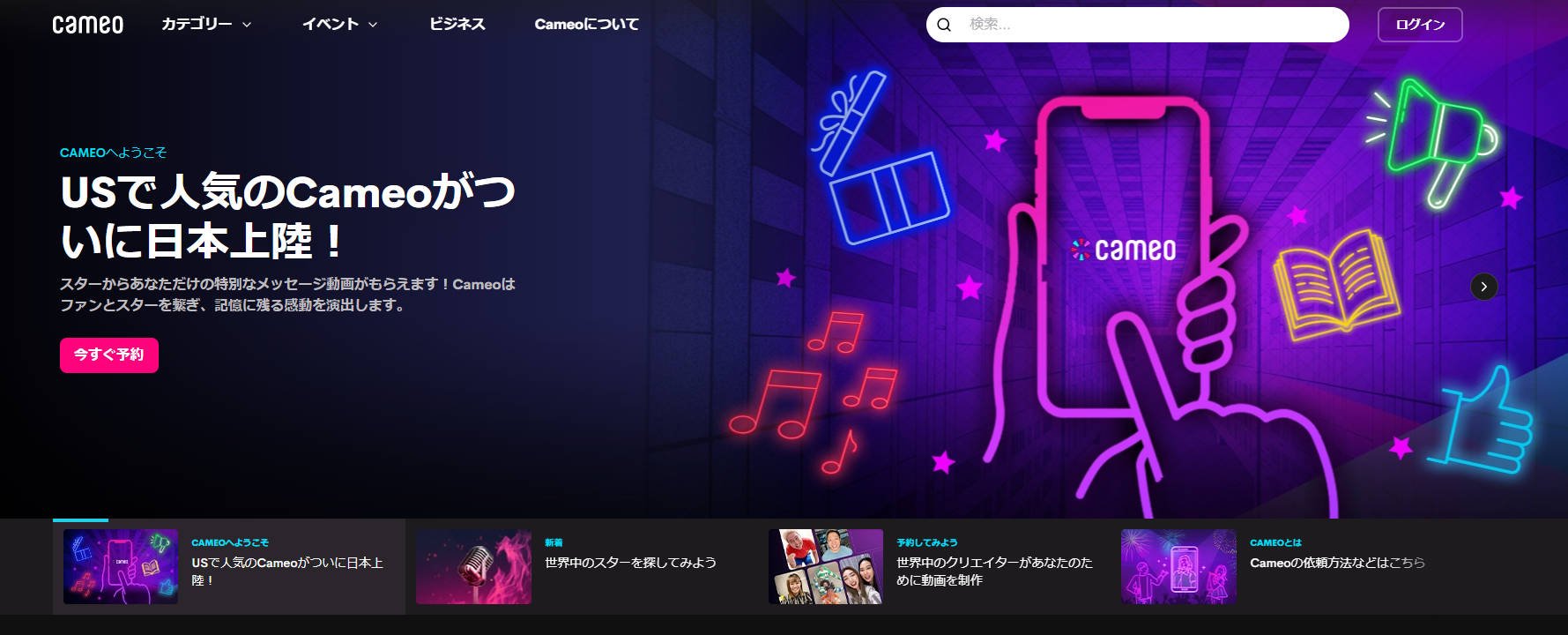Open the Cameoの依頼方法などはこちら slide link
This screenshot has width=1568, height=635.
pos(1337,563)
